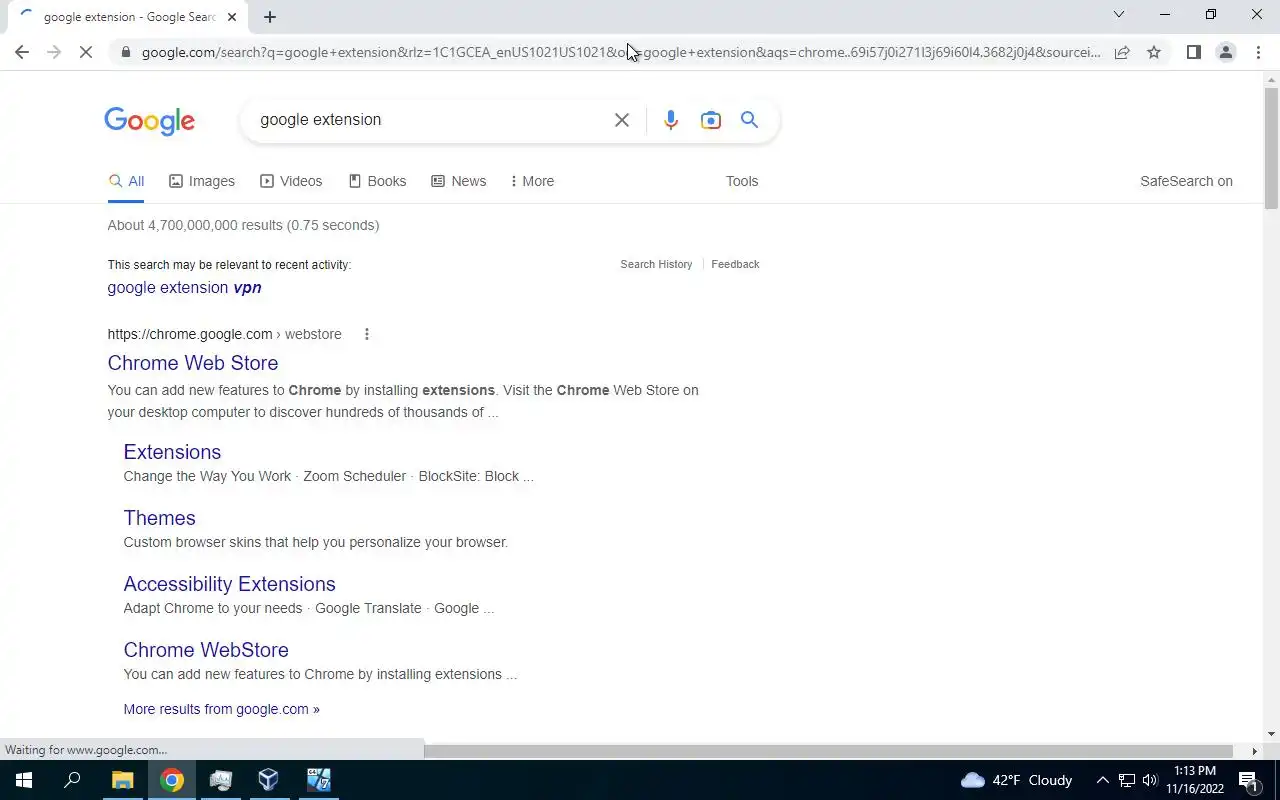Open File Explorer from the taskbar
The image size is (1280, 800).
click(122, 780)
